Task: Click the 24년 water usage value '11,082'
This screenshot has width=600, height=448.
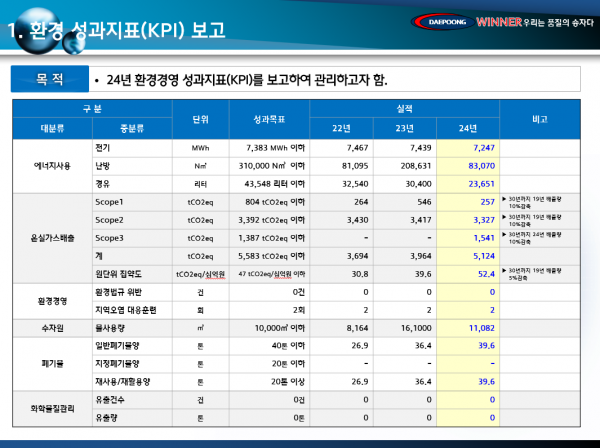Action: [x=482, y=328]
